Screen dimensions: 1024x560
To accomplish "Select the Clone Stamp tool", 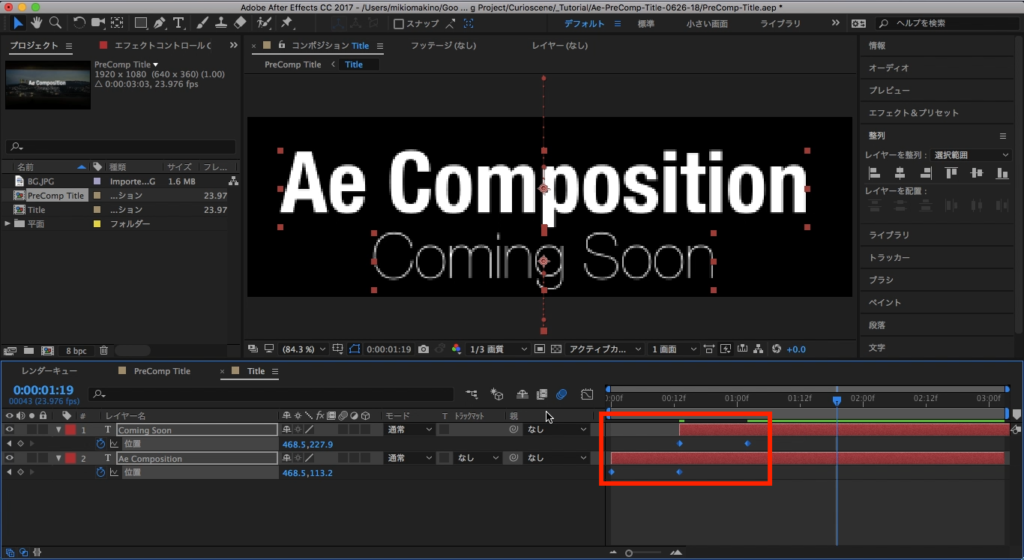I will (221, 23).
